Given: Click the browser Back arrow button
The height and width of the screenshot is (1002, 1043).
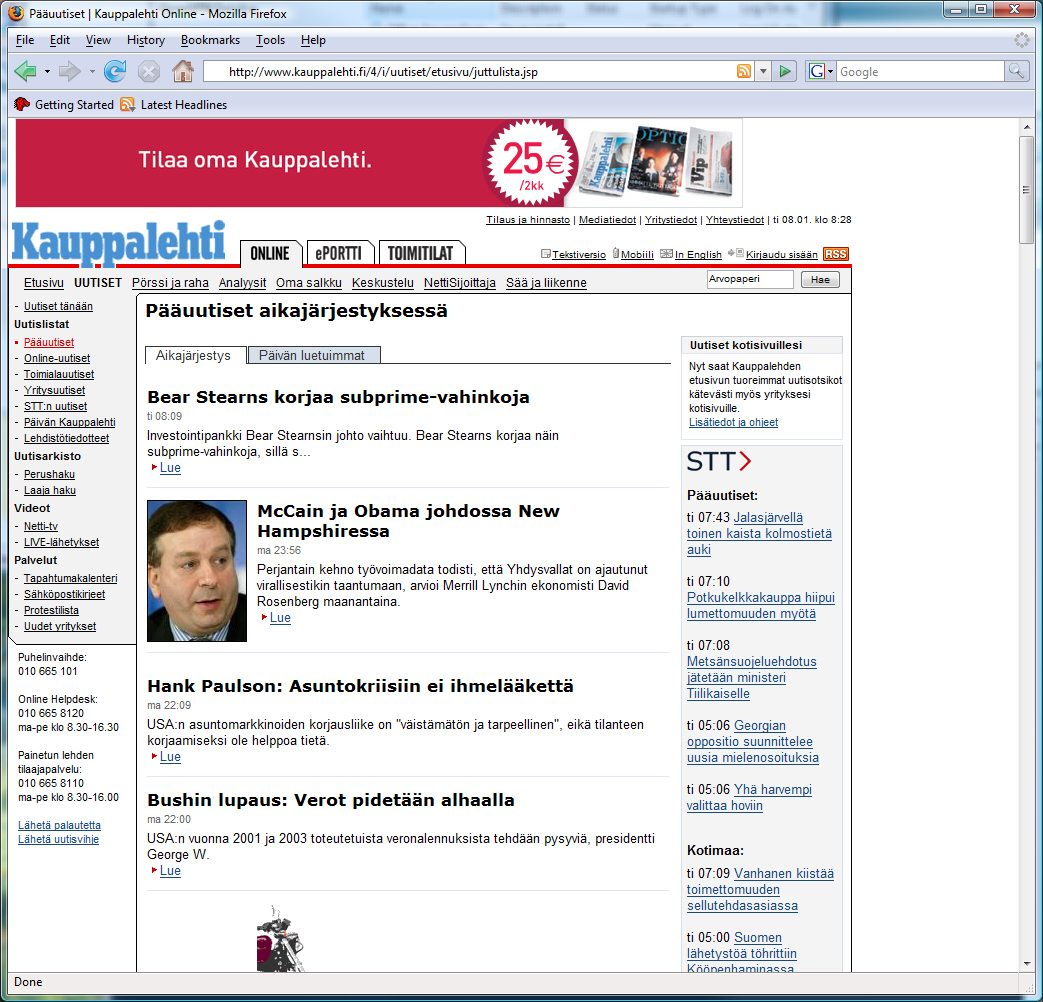Looking at the screenshot, I should [26, 71].
